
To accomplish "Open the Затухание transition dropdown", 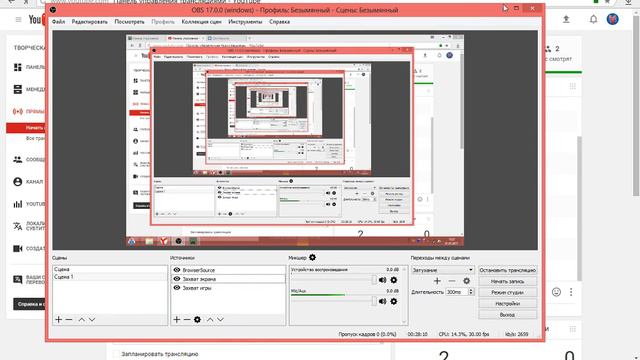I will (442, 270).
